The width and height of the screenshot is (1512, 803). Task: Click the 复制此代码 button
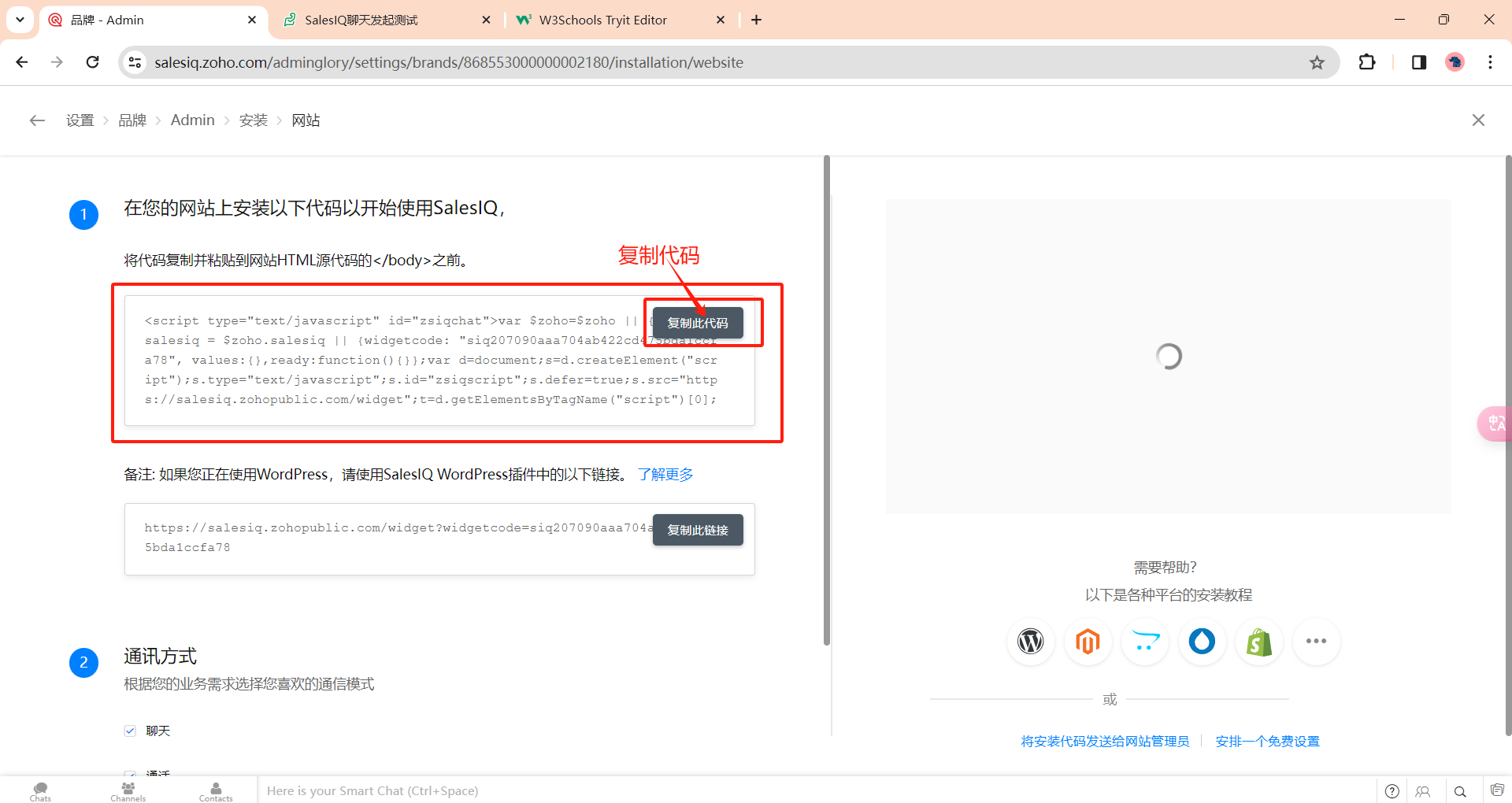[698, 323]
